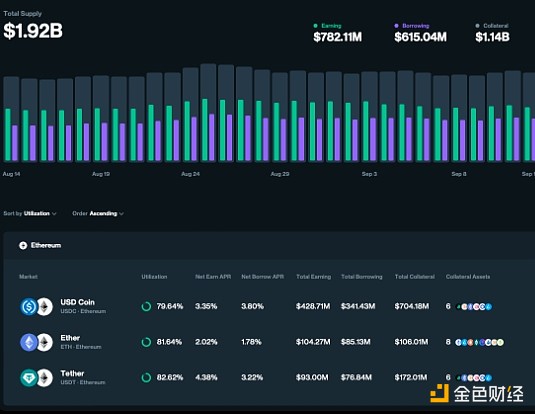Image resolution: width=535 pixels, height=414 pixels.
Task: Toggle the Collateral legend dot
Action: pos(477,26)
